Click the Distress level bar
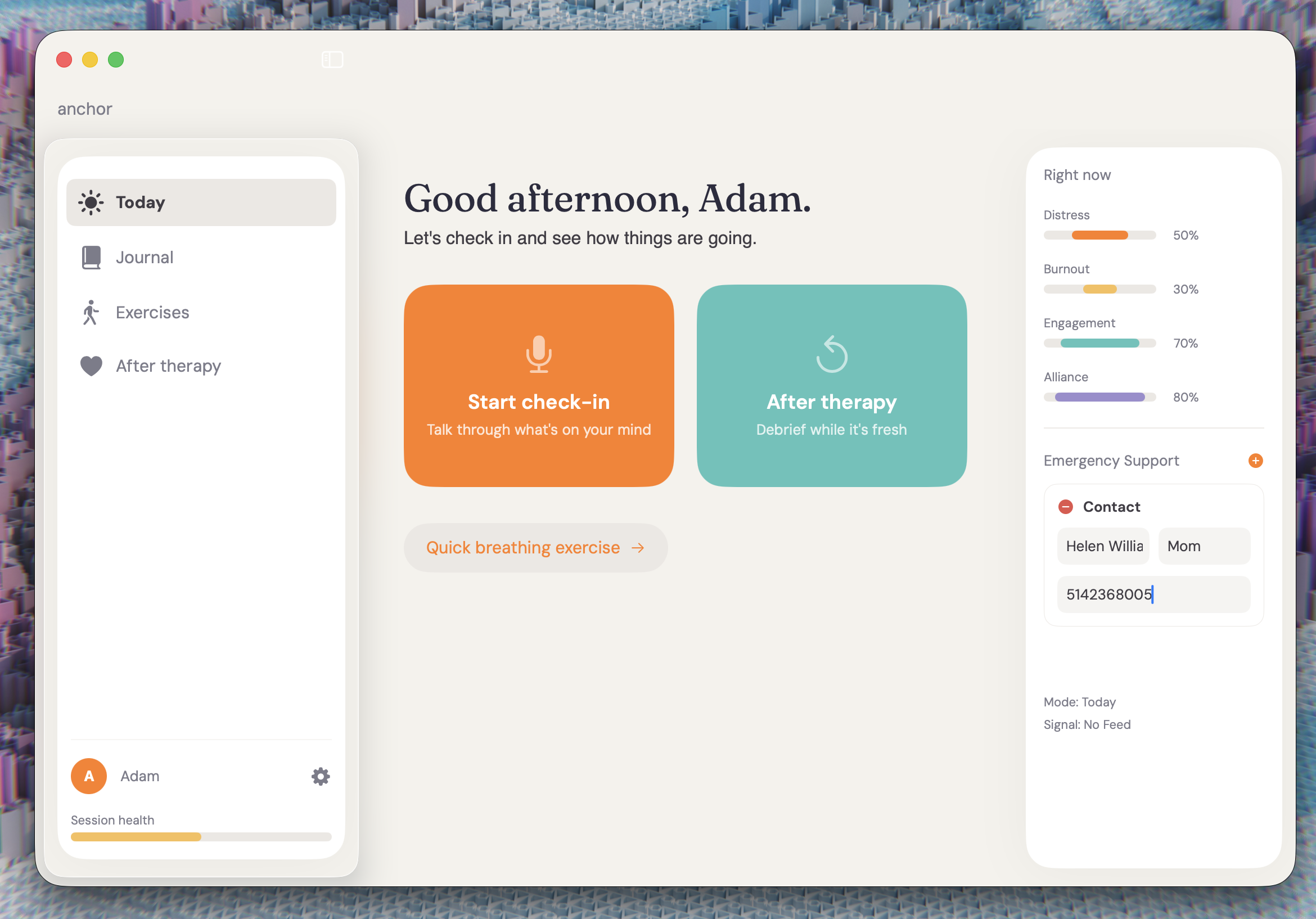The width and height of the screenshot is (1316, 919). [1099, 235]
